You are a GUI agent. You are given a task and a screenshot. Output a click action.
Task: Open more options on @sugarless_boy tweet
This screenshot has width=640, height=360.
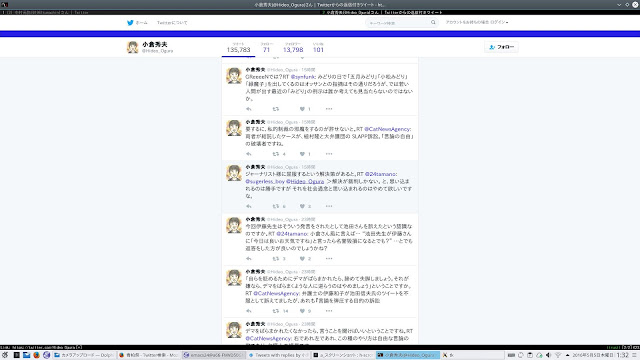click(x=329, y=206)
